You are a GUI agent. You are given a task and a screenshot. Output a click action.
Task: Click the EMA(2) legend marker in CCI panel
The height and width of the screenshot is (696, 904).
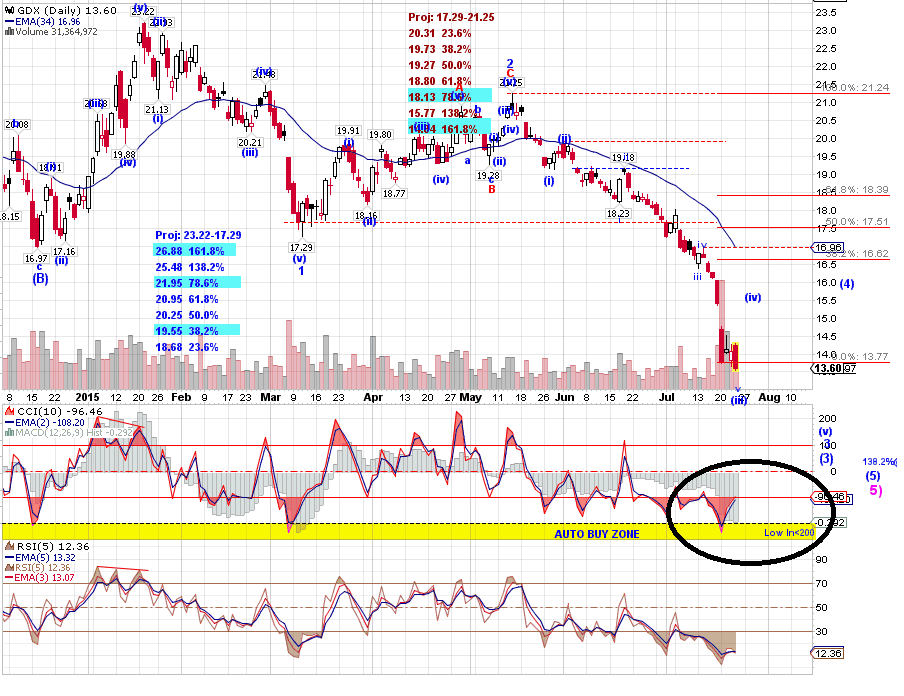(x=10, y=422)
